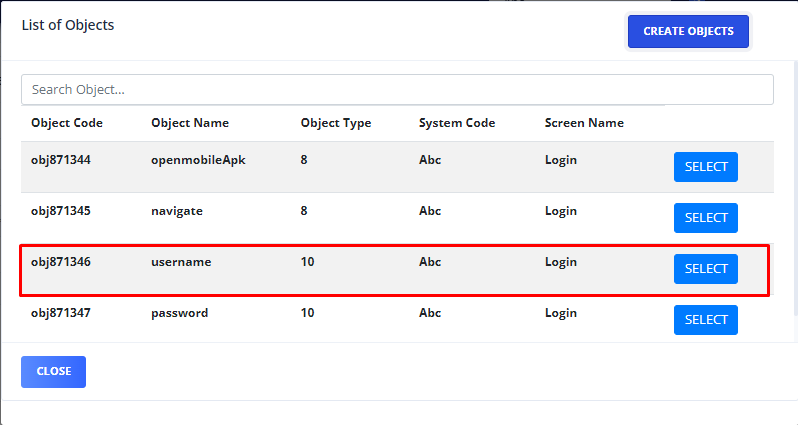This screenshot has height=425, width=798.
Task: Click the Screen Name column header
Action: [x=584, y=123]
